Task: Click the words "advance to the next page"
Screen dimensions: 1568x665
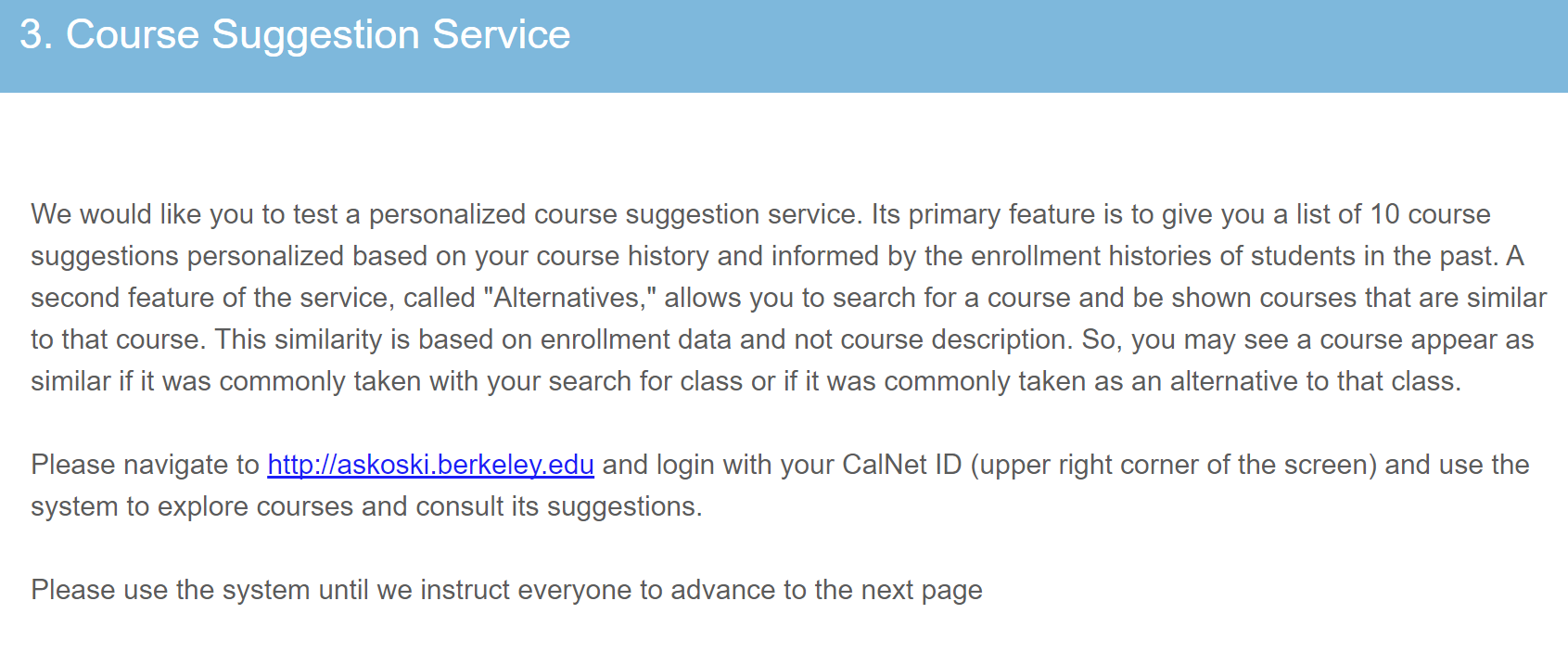Action: pos(826,590)
